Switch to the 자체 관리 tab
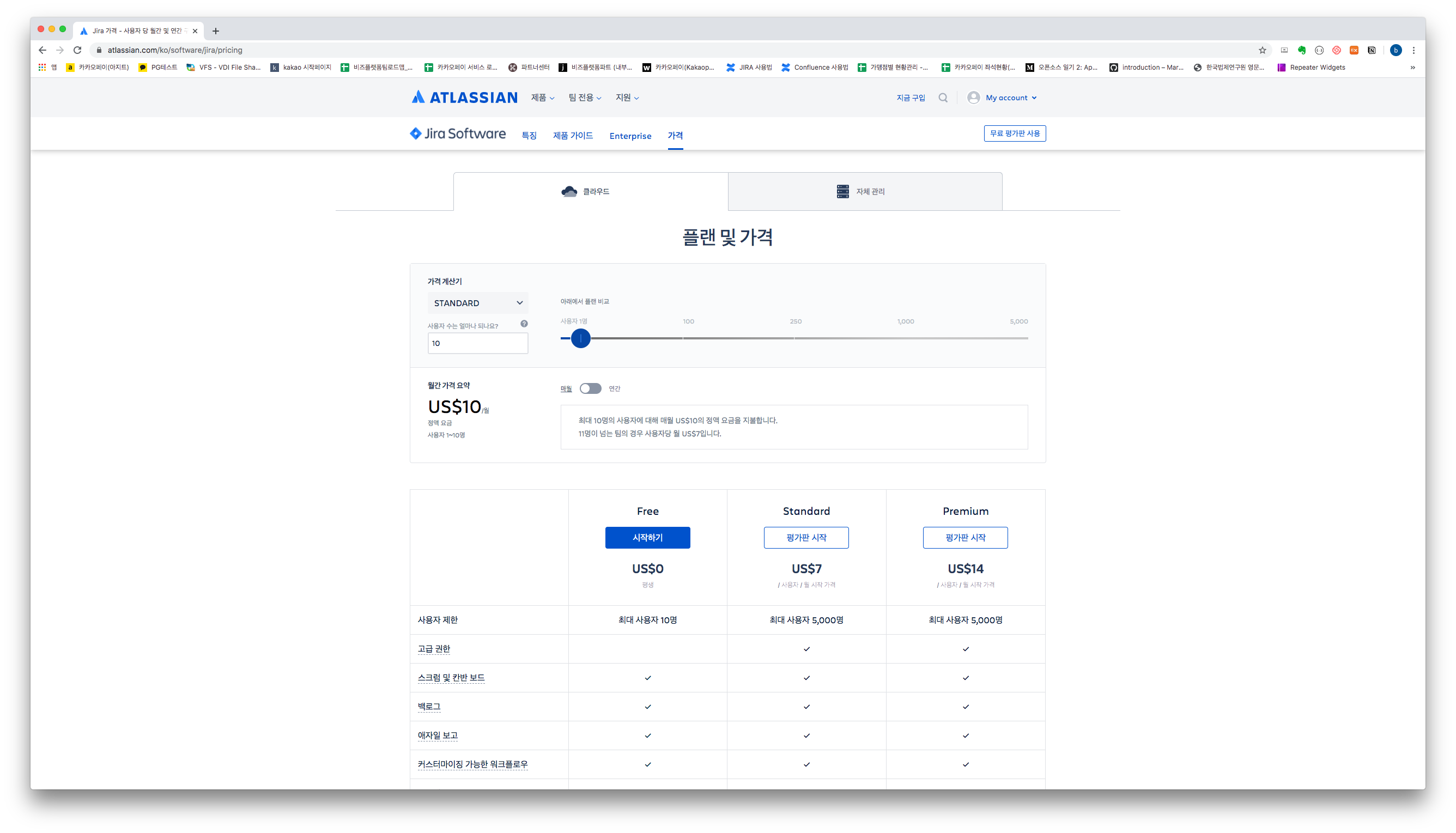Image resolution: width=1456 pixels, height=833 pixels. tap(864, 192)
